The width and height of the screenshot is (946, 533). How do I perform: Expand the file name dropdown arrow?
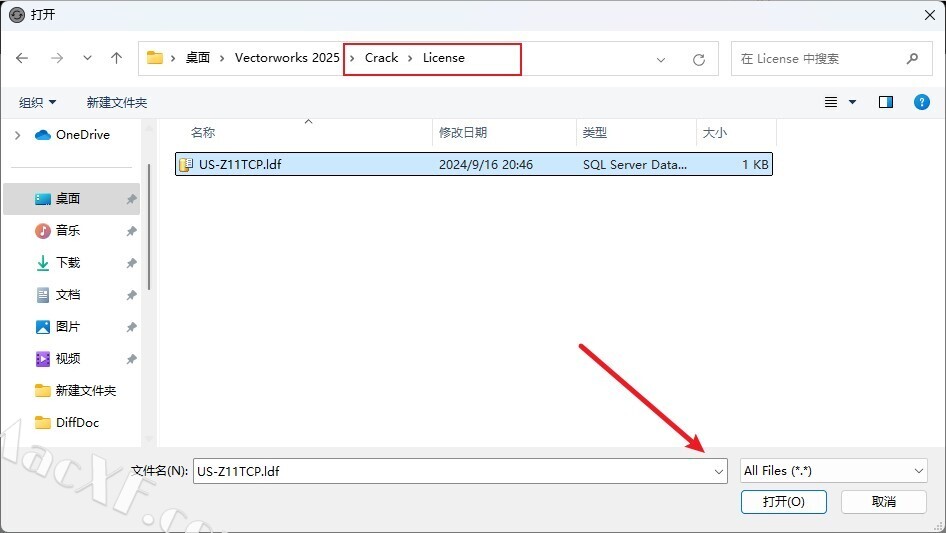[719, 471]
